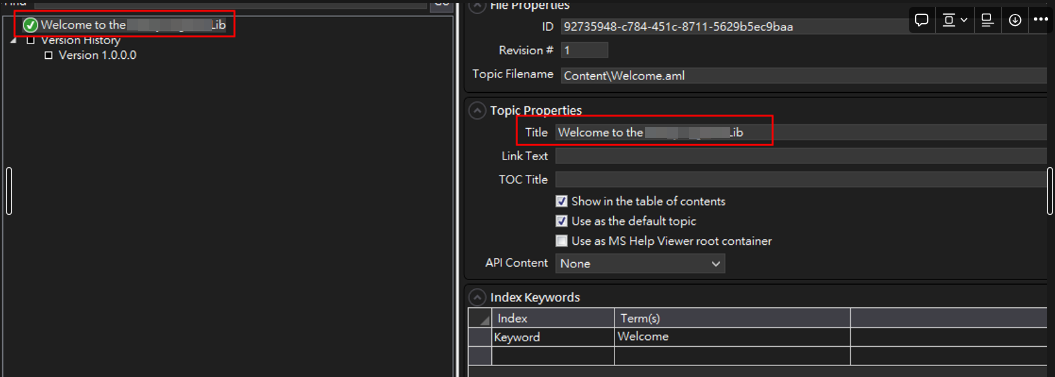Click the left edge scroll handle

[x=9, y=191]
